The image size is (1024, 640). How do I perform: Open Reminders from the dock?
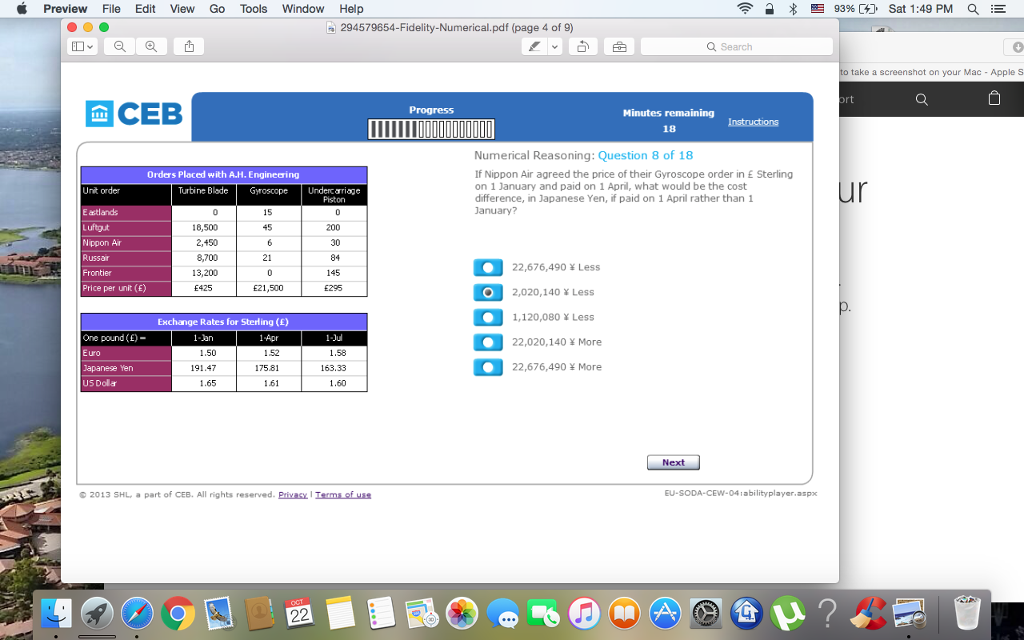tap(381, 614)
